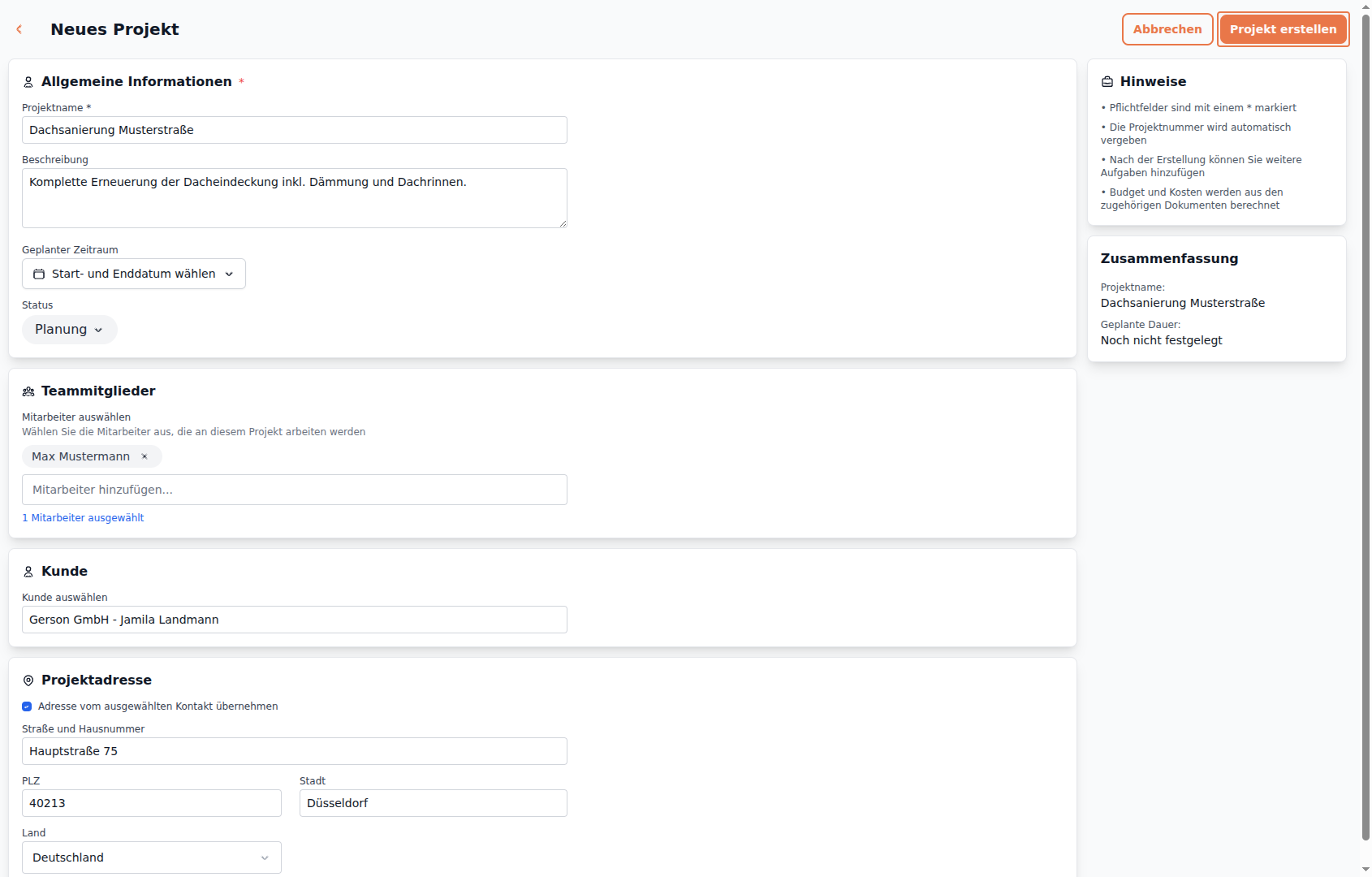Click the person icon beside Allgemeine Informationen

(28, 82)
